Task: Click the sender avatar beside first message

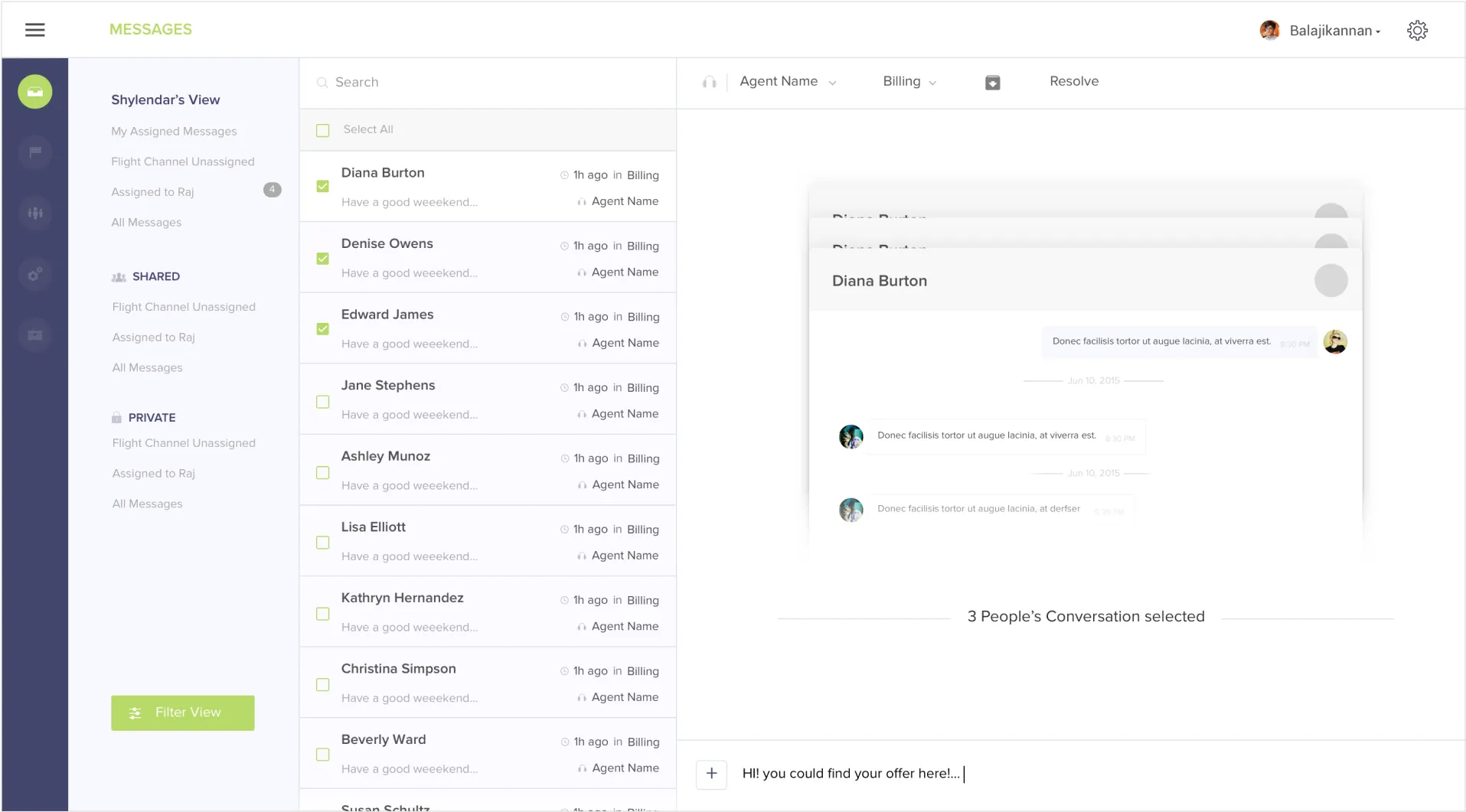Action: coord(1335,341)
